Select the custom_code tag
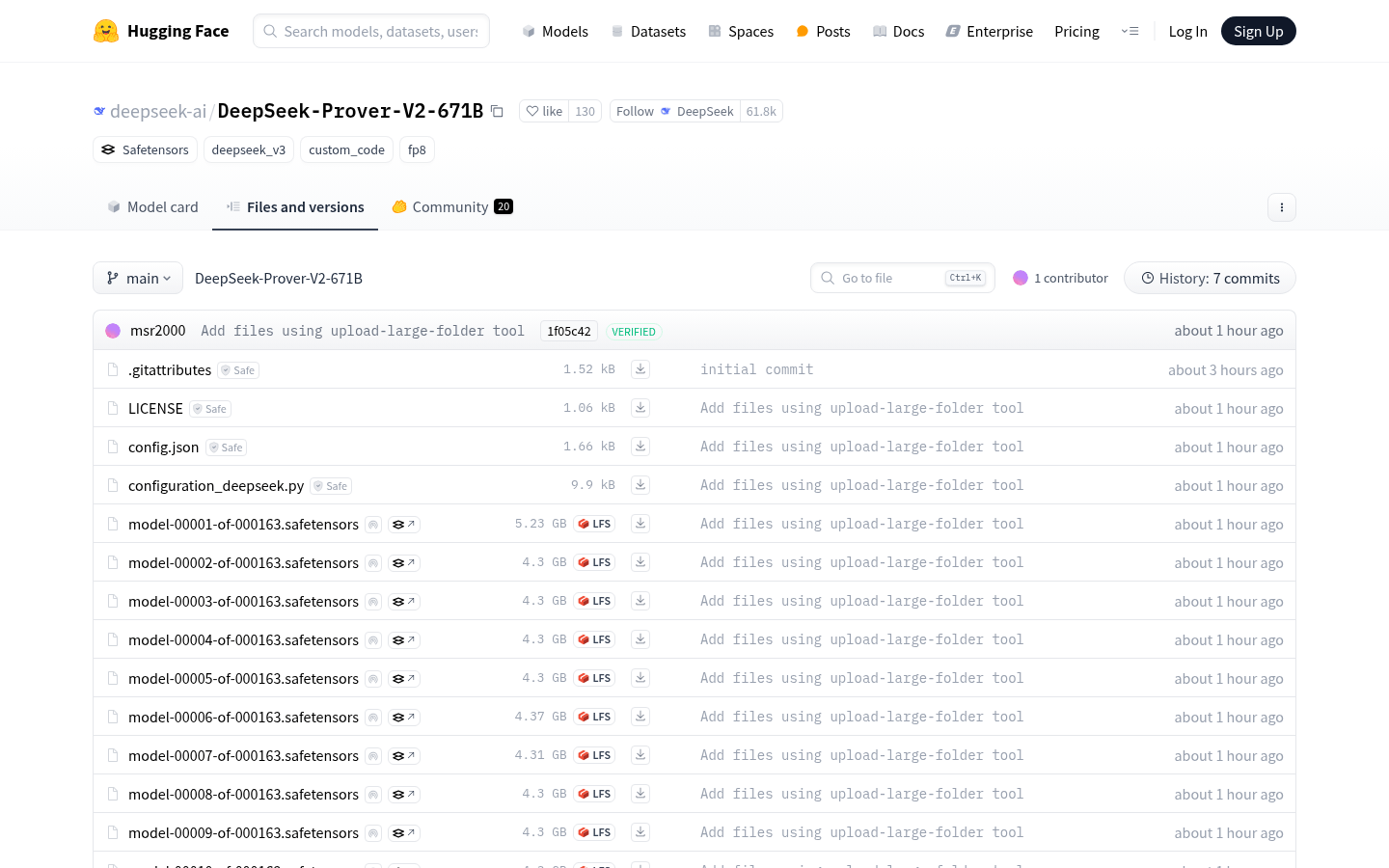Screen dimensions: 1389x868 (x=346, y=149)
